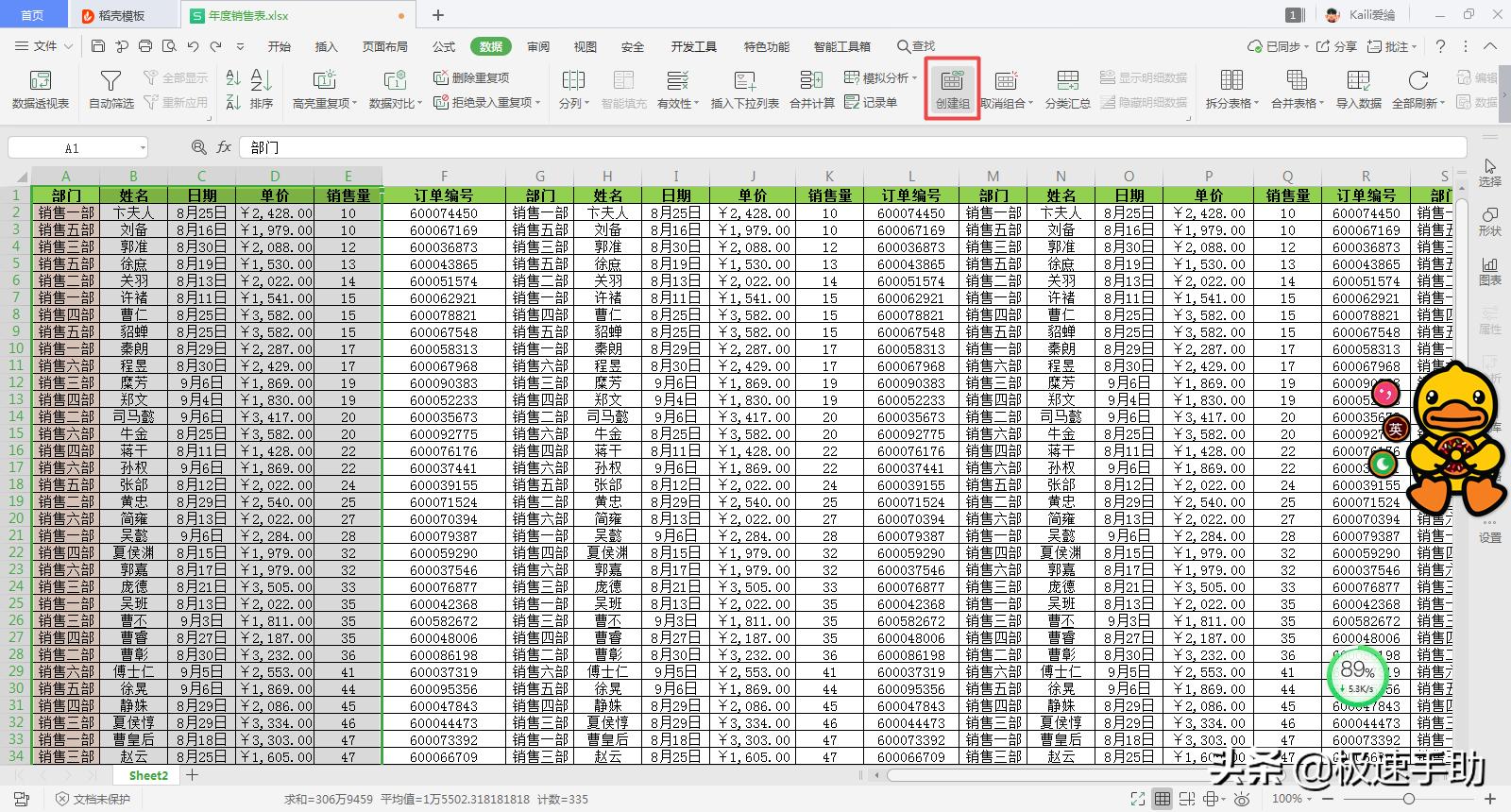Click 文档未保护 document protection status
The width and height of the screenshot is (1511, 812).
tap(93, 799)
